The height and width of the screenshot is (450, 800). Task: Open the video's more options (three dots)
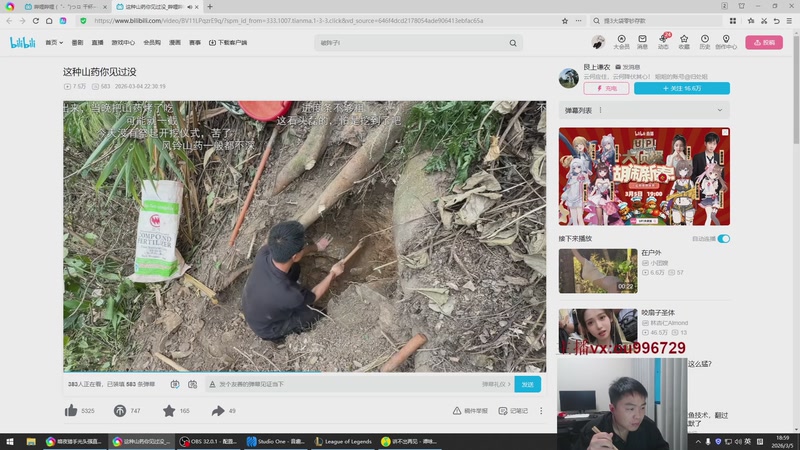click(x=541, y=411)
